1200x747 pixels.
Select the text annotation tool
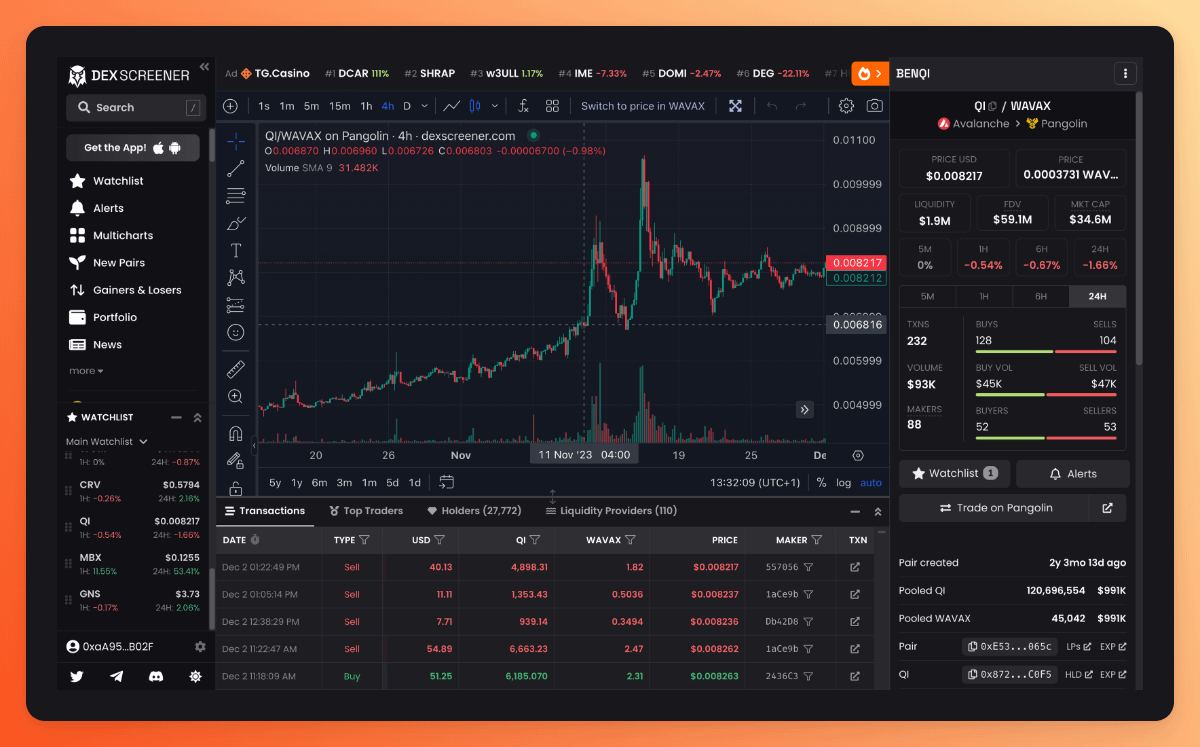click(x=235, y=250)
